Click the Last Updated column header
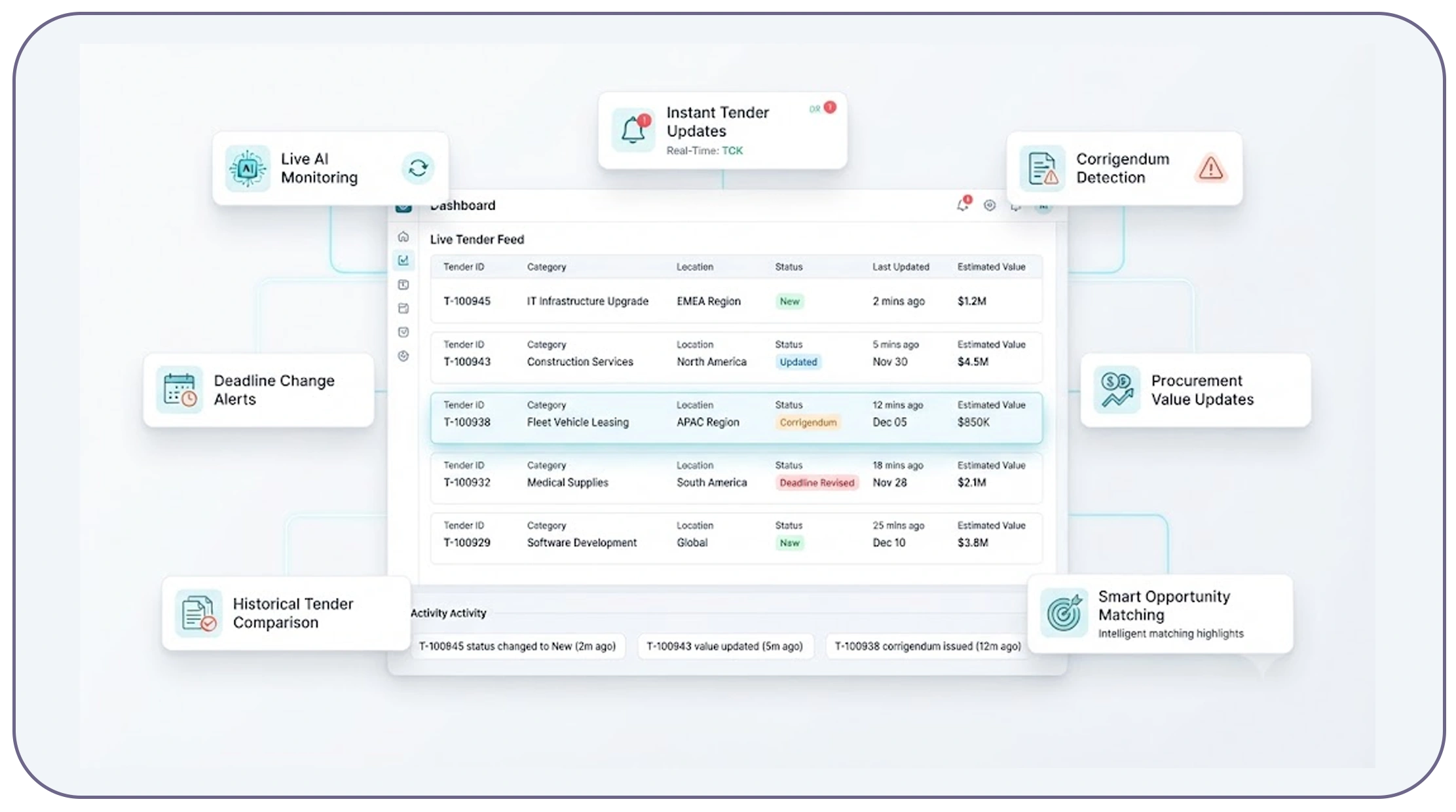 901,267
